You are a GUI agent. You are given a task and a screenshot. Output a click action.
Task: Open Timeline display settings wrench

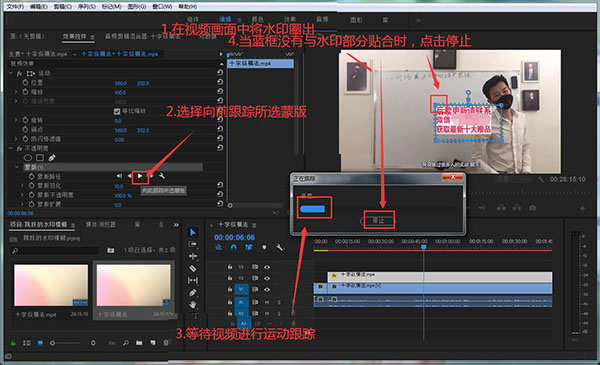(280, 248)
